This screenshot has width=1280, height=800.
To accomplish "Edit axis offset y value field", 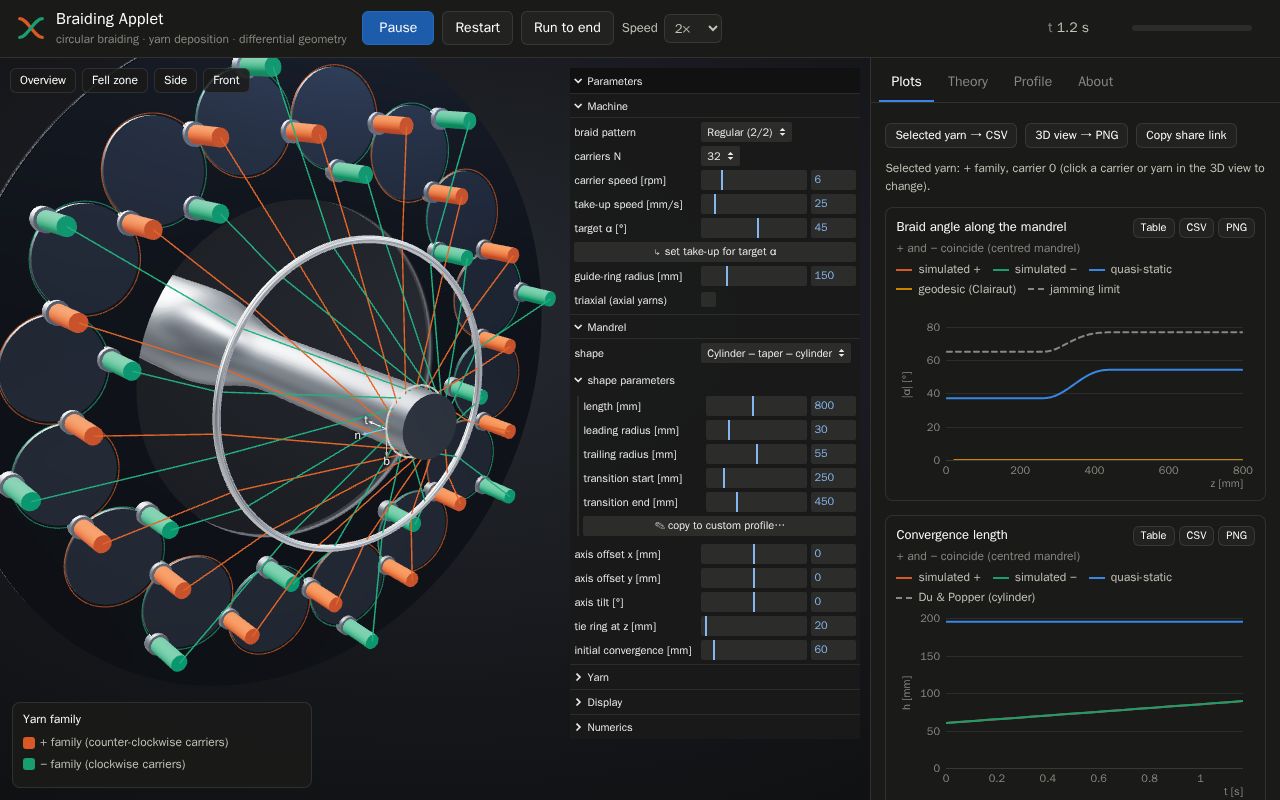I will click(833, 578).
